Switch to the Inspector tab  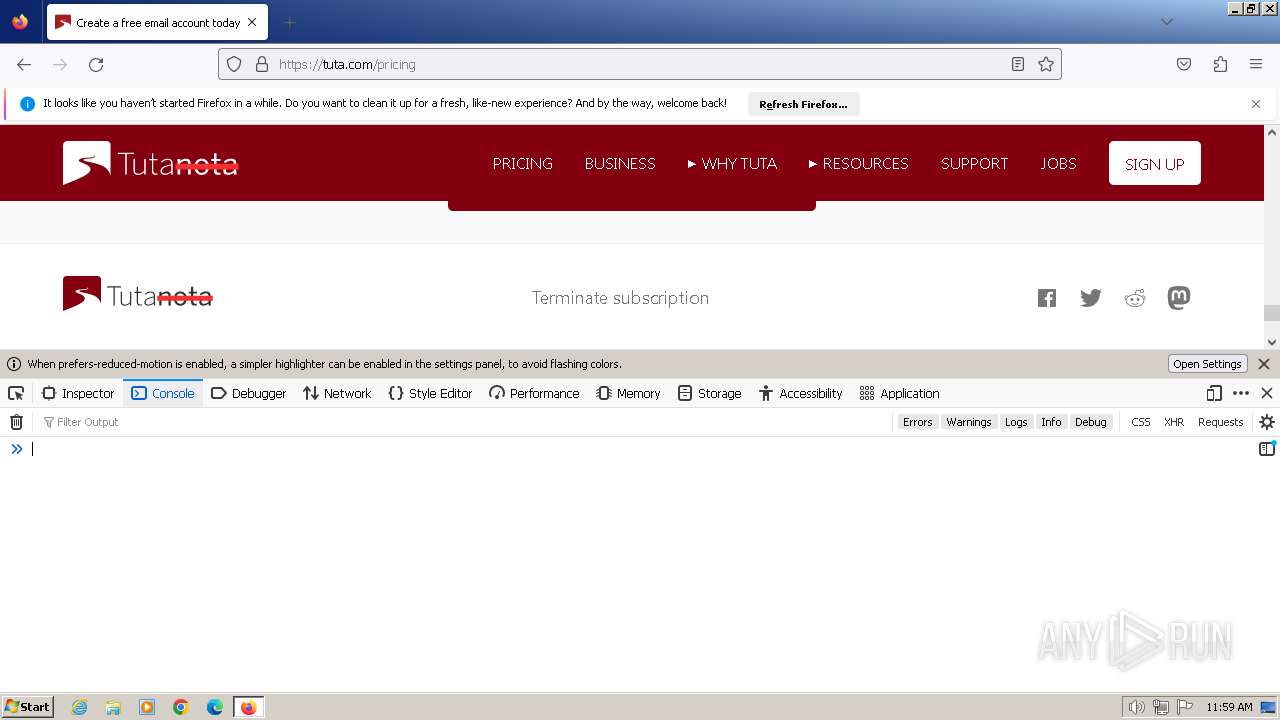(x=78, y=393)
